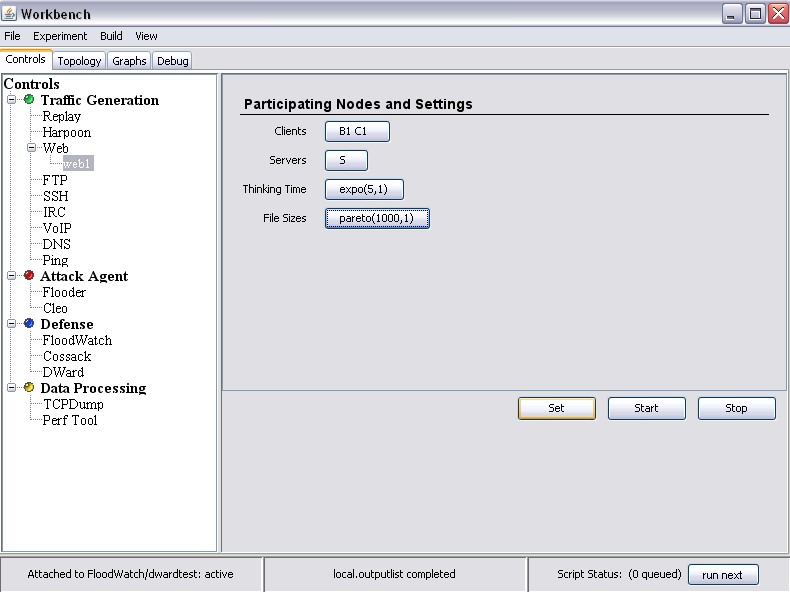Switch to the Graphs tab
The height and width of the screenshot is (592, 790).
pos(129,61)
